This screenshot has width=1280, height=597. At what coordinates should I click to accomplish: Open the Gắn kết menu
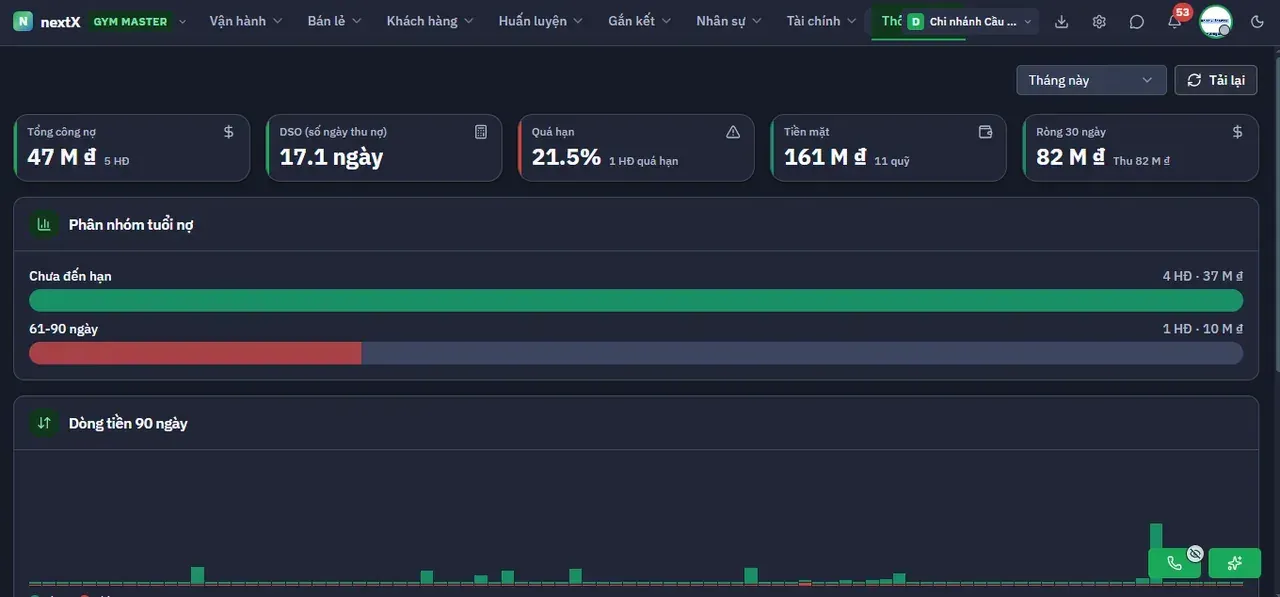pyautogui.click(x=640, y=21)
